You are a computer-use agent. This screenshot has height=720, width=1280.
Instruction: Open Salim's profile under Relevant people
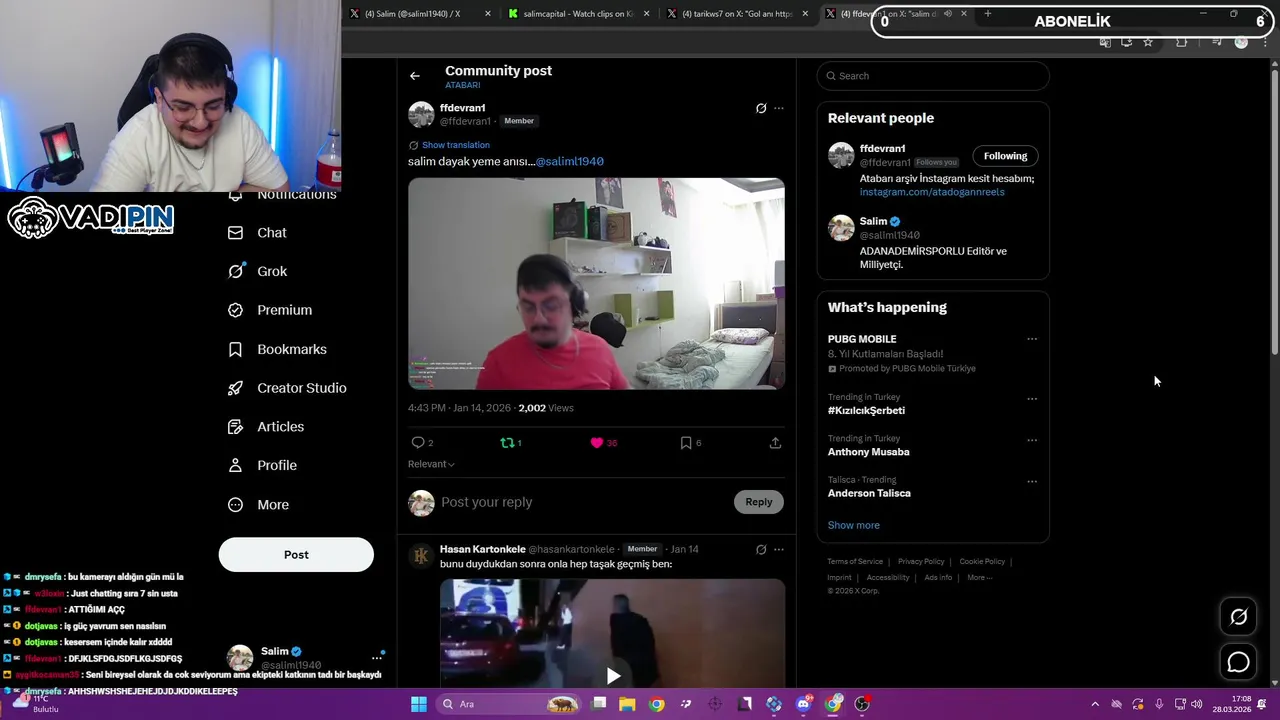pos(873,221)
